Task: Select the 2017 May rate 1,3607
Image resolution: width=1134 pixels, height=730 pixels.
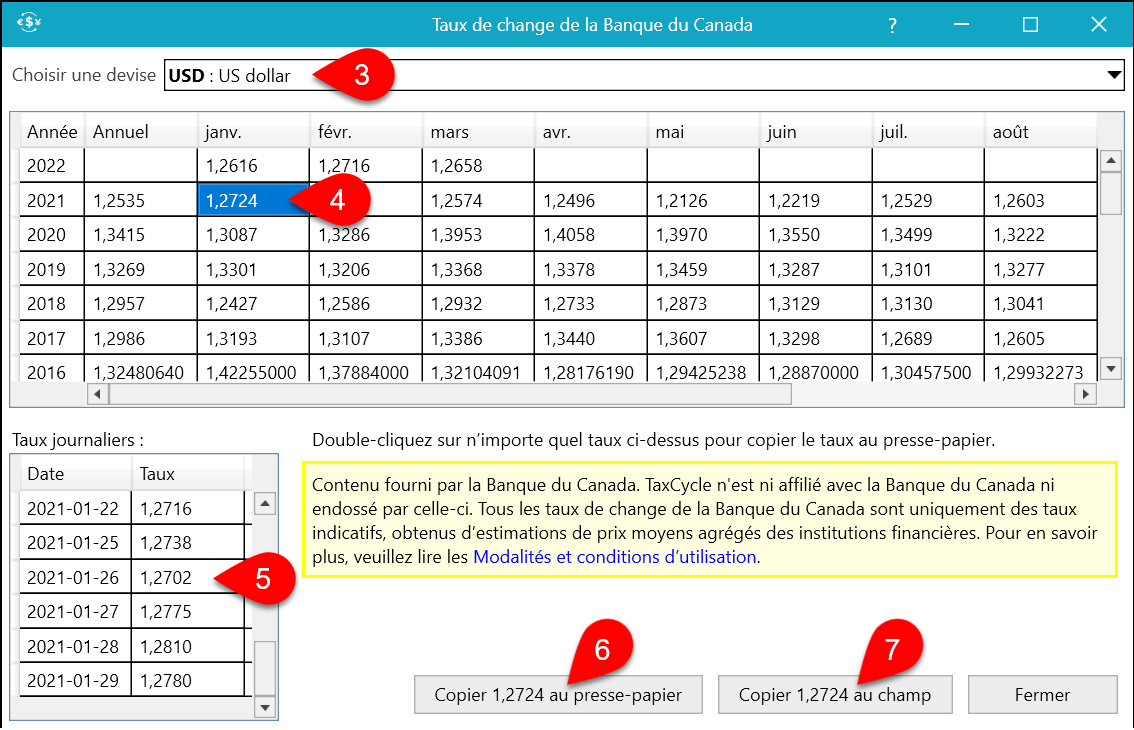Action: (x=703, y=338)
